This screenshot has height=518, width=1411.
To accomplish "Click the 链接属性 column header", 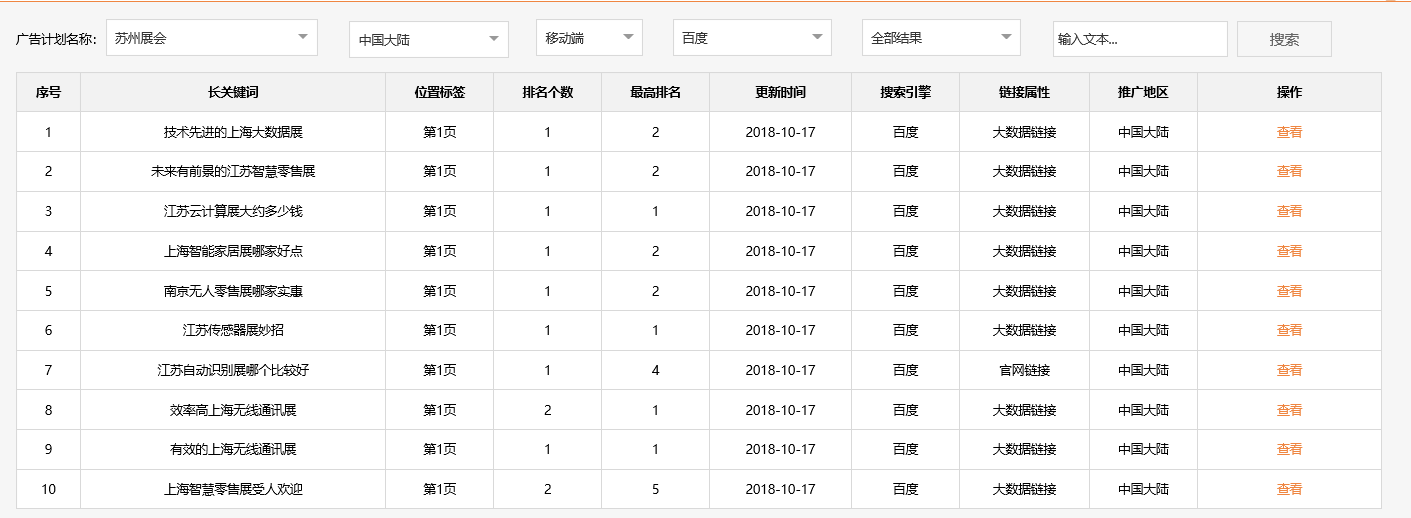I will coord(1025,92).
